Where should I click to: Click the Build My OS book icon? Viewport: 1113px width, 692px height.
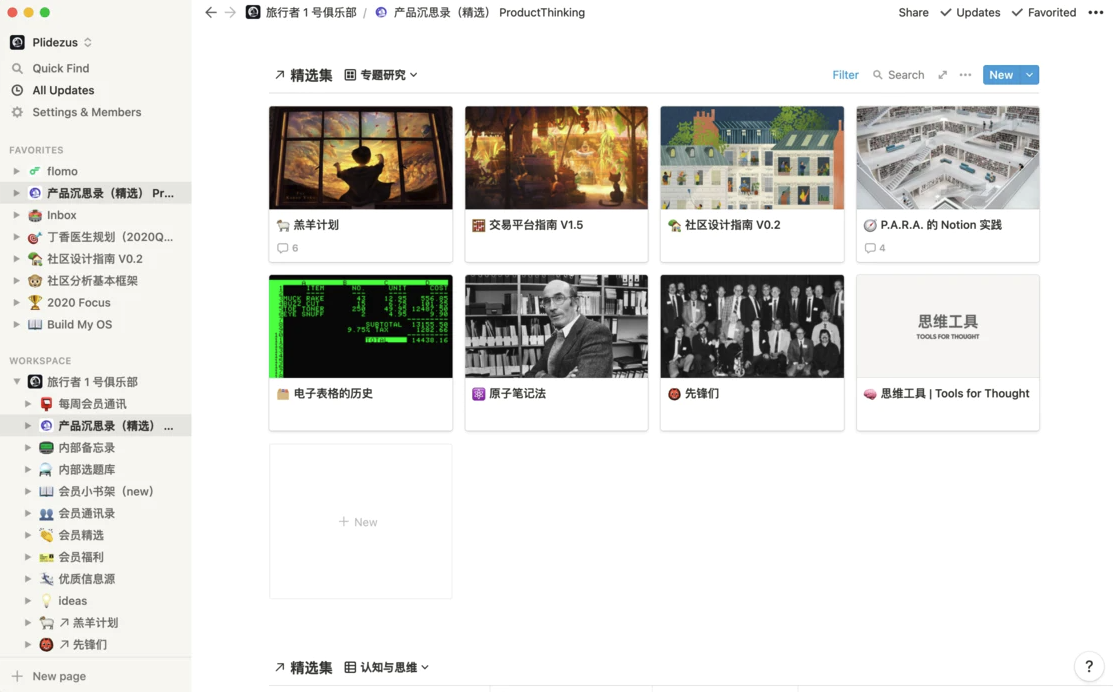click(35, 324)
